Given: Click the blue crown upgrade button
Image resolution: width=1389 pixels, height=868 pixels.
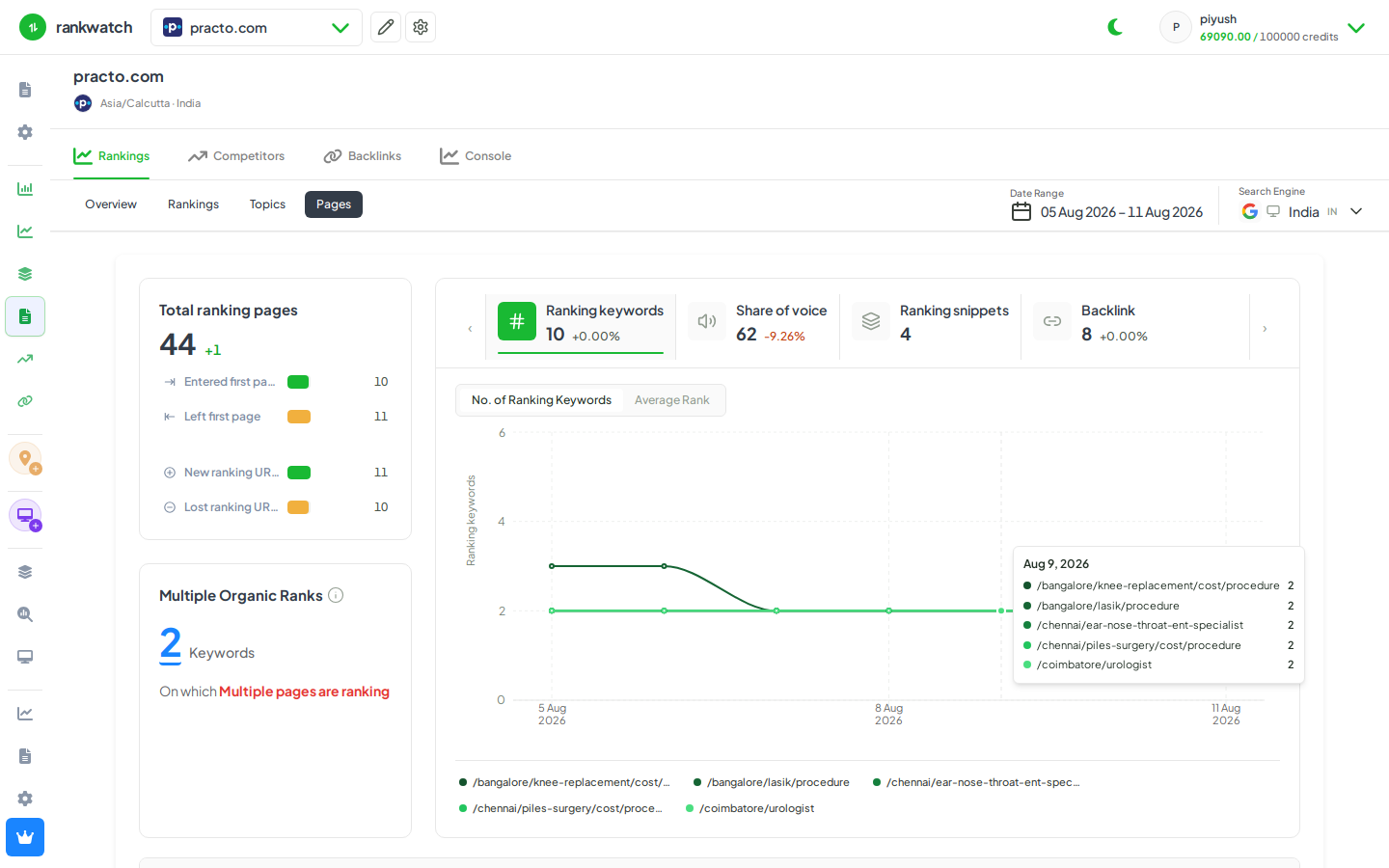Looking at the screenshot, I should click(x=25, y=837).
